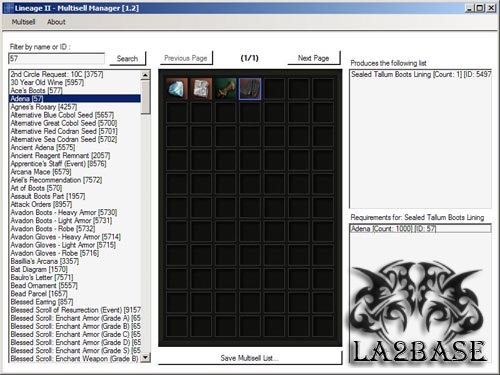The height and width of the screenshot is (375, 500).
Task: Select Avadon Gloves - Robe [5716] entry
Action: 55,253
